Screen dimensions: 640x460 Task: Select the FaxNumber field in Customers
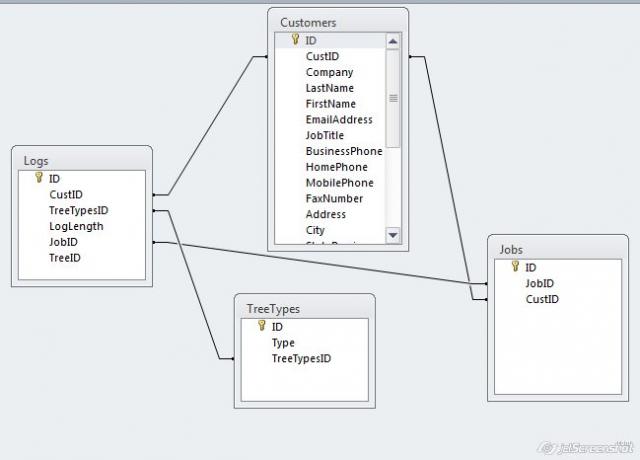pyautogui.click(x=330, y=198)
